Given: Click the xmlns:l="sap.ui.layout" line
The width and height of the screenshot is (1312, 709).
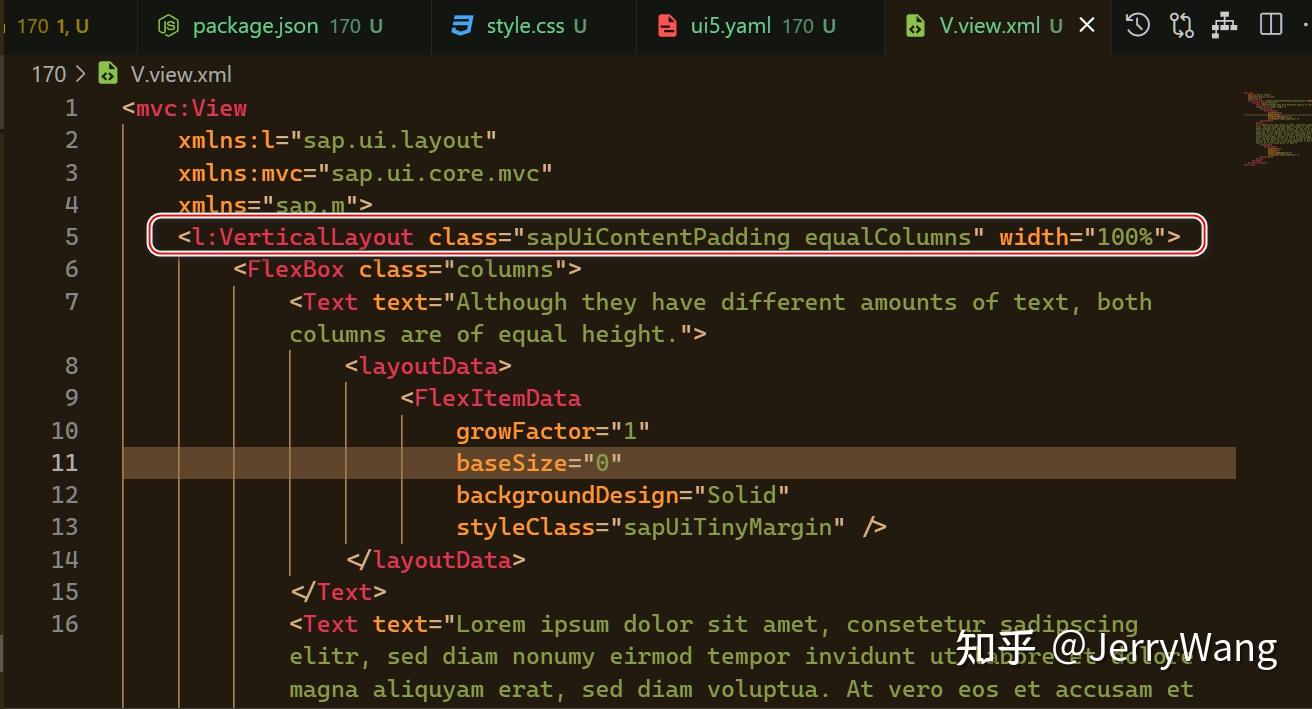Looking at the screenshot, I should coord(337,140).
